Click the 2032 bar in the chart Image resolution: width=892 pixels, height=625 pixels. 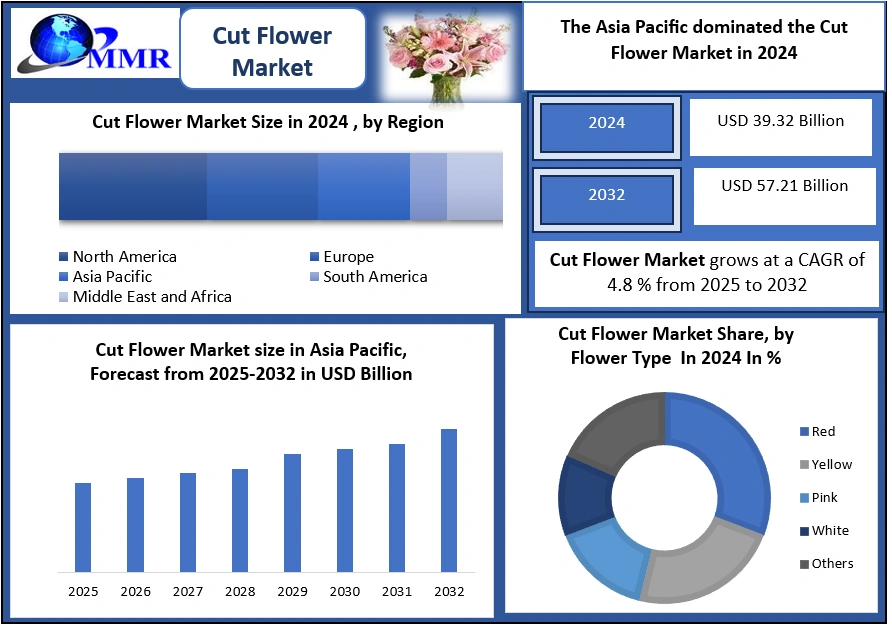coord(449,500)
